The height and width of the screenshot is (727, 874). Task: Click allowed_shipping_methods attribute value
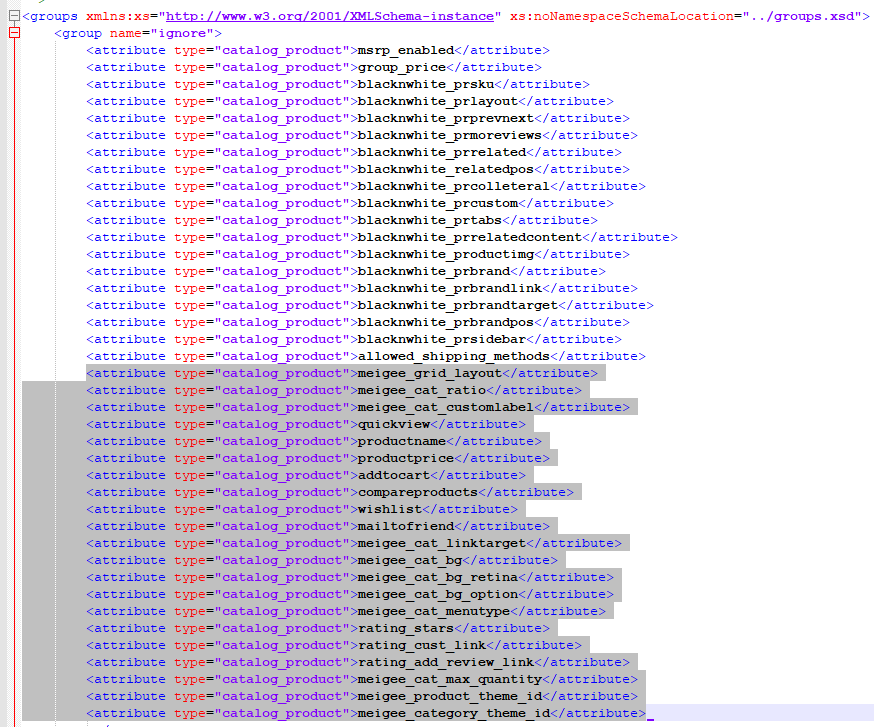pos(454,356)
